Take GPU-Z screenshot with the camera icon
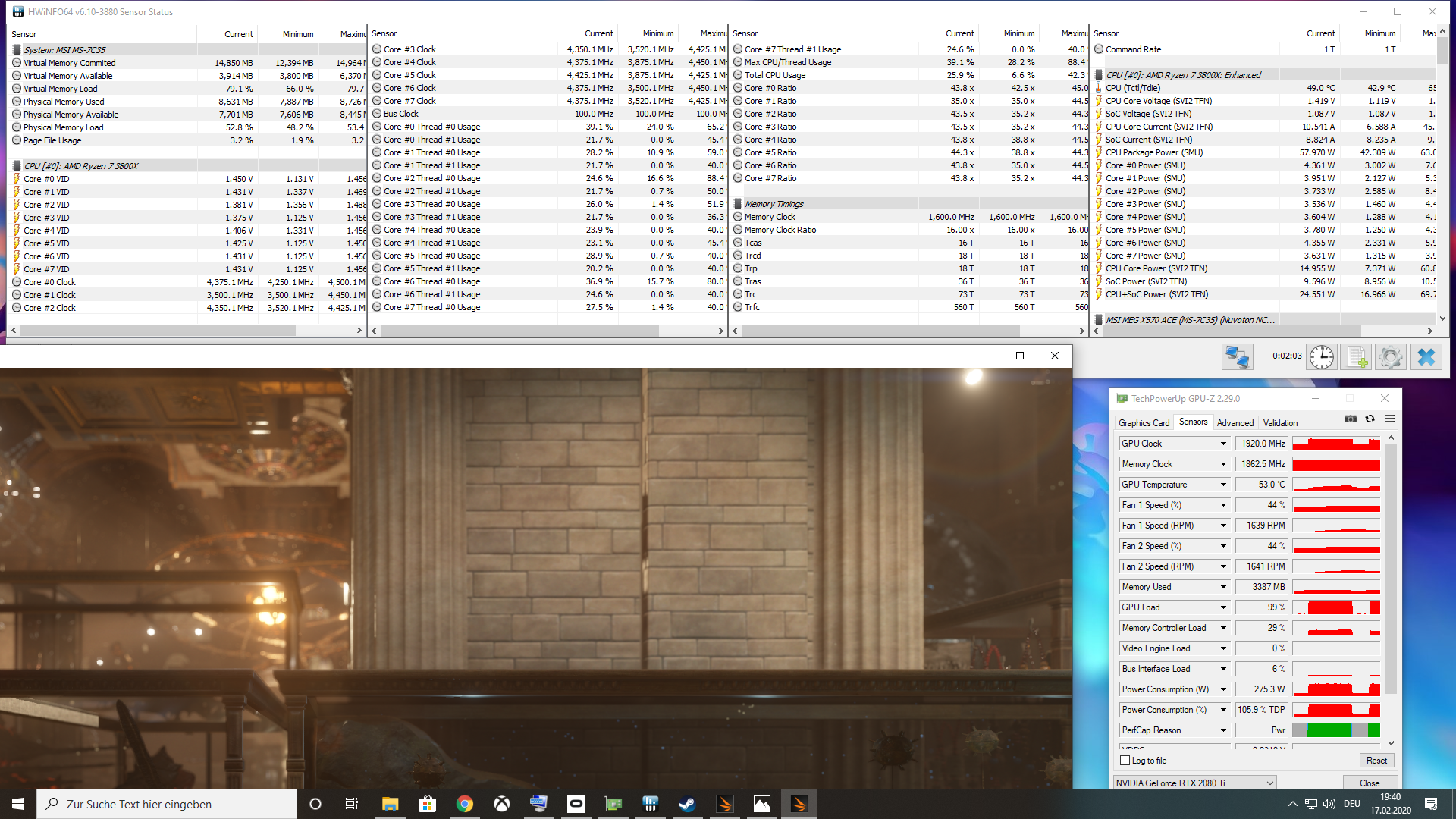This screenshot has height=819, width=1456. (x=1351, y=419)
